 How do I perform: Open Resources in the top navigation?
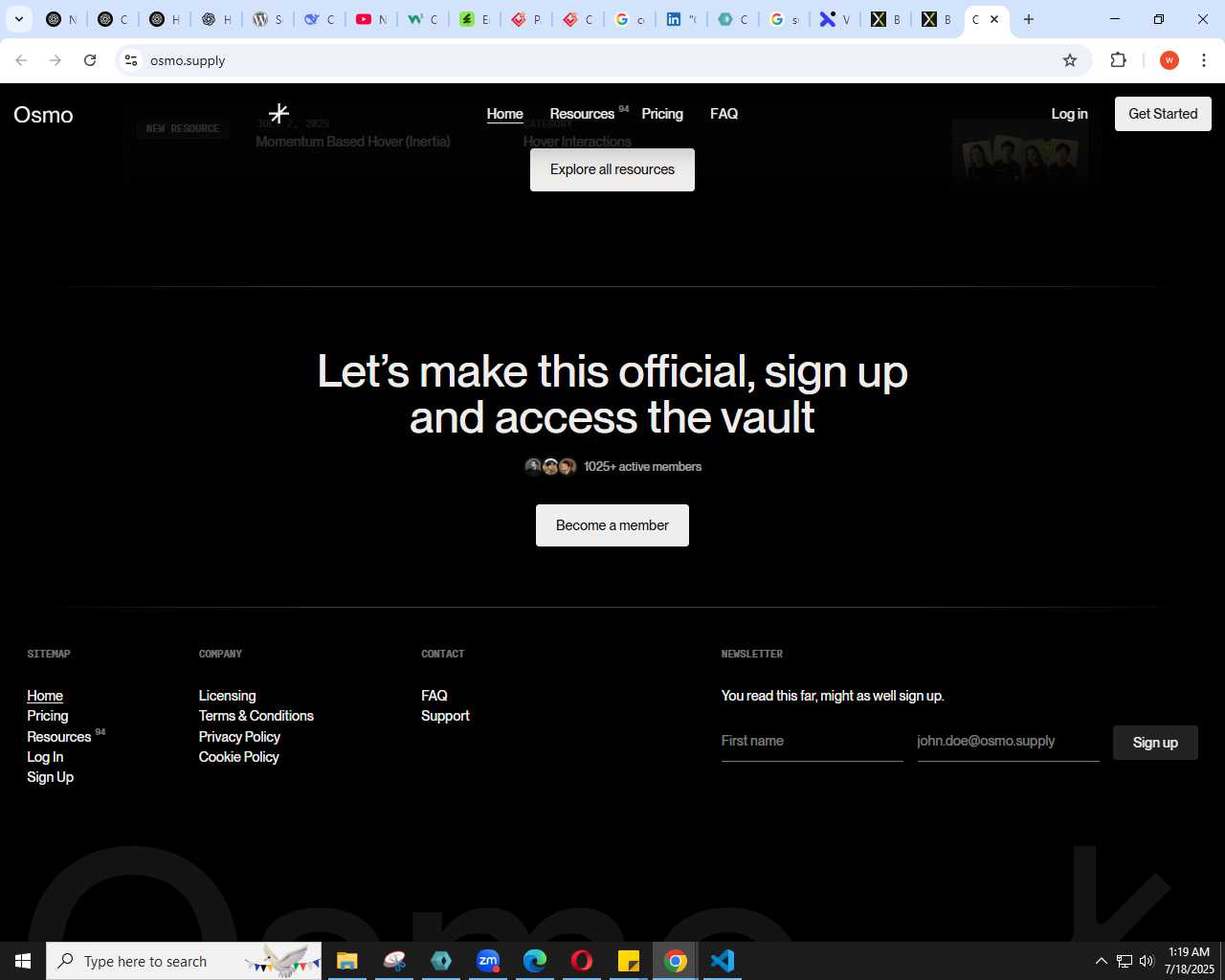tap(582, 114)
